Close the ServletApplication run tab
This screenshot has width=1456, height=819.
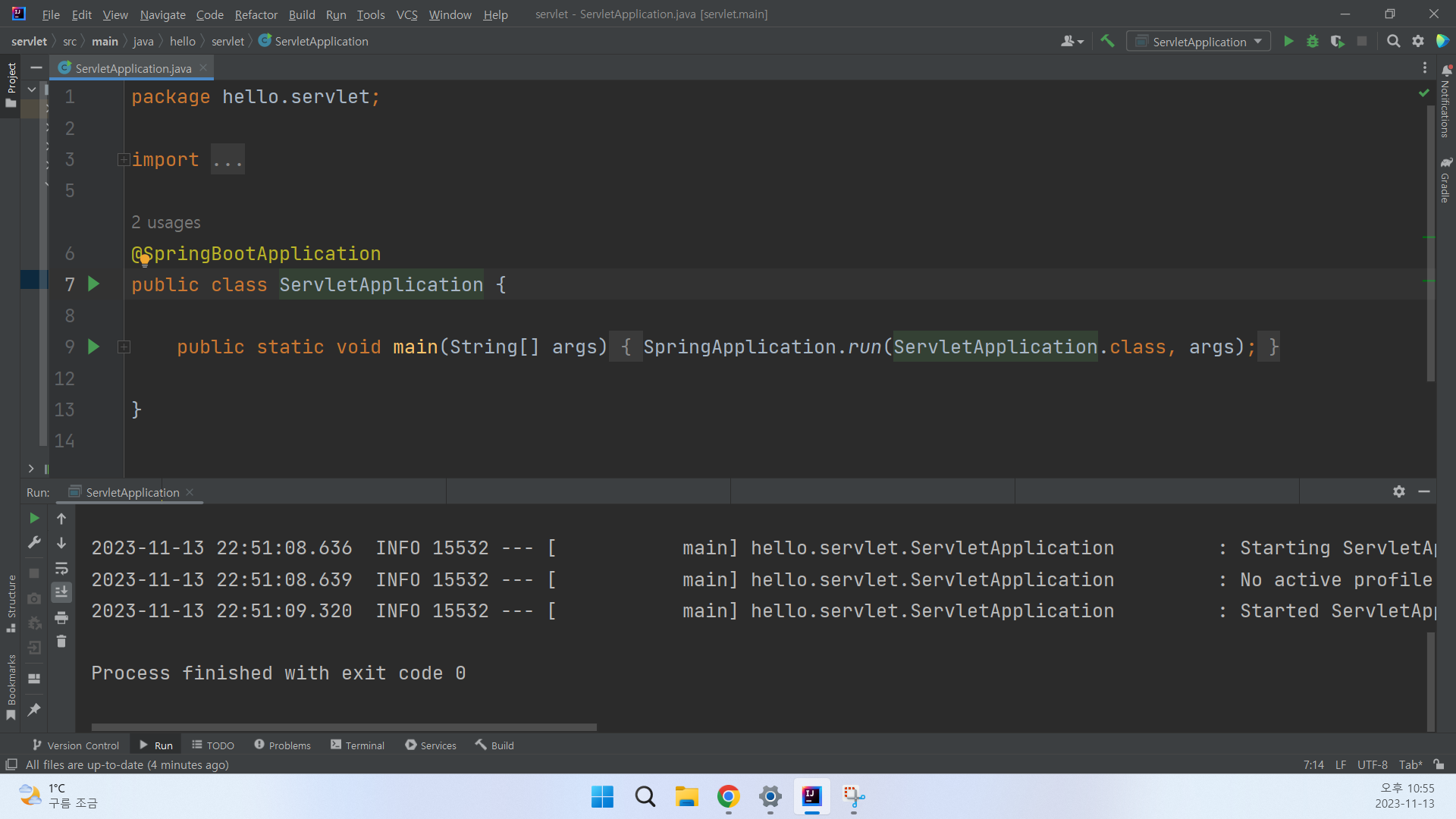[190, 492]
